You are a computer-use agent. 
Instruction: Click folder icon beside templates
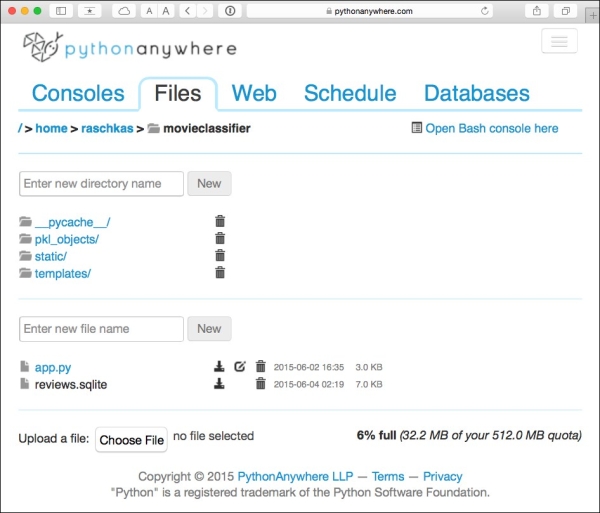tap(25, 273)
